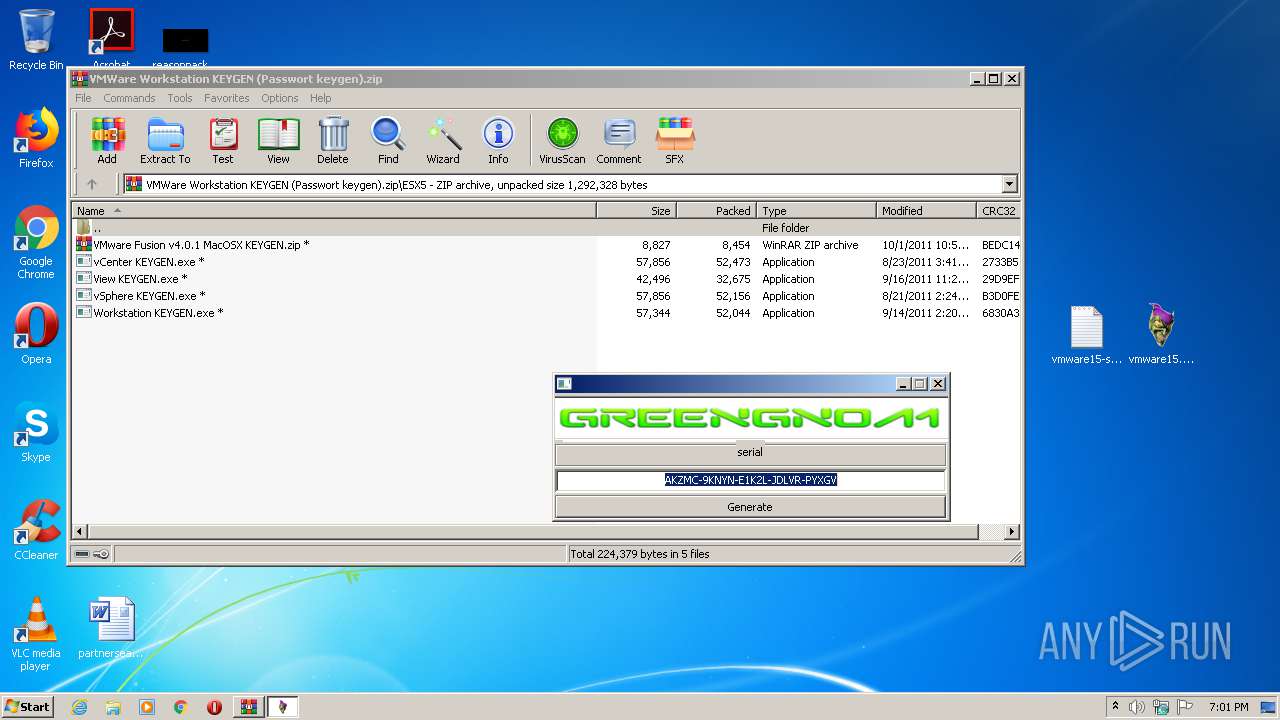Screen dimensions: 1280x720
Task: Select VMware Fusion v4.0.1 MacOSX KEYGEN.zip
Action: pyautogui.click(x=546, y=245)
